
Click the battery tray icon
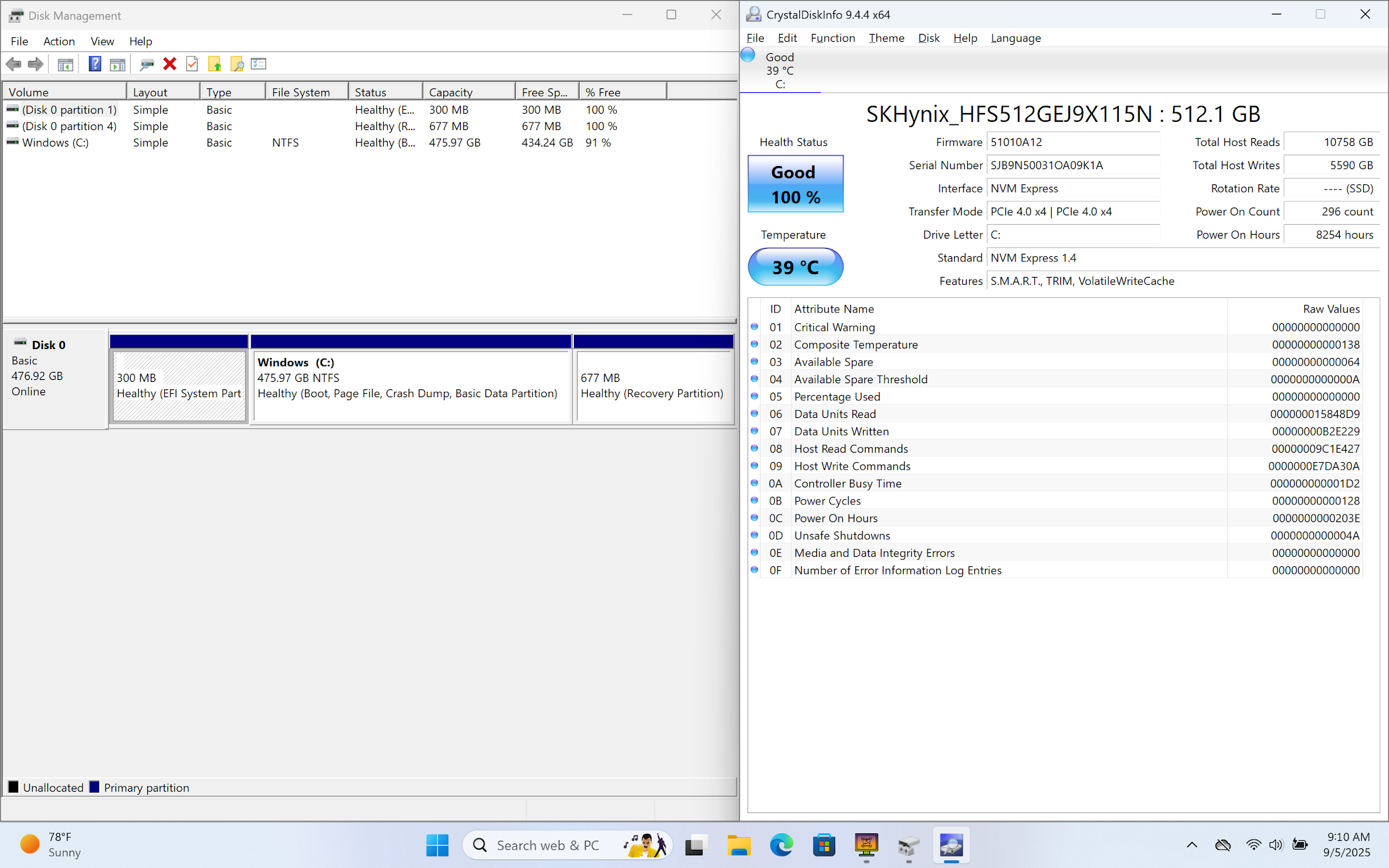1300,845
